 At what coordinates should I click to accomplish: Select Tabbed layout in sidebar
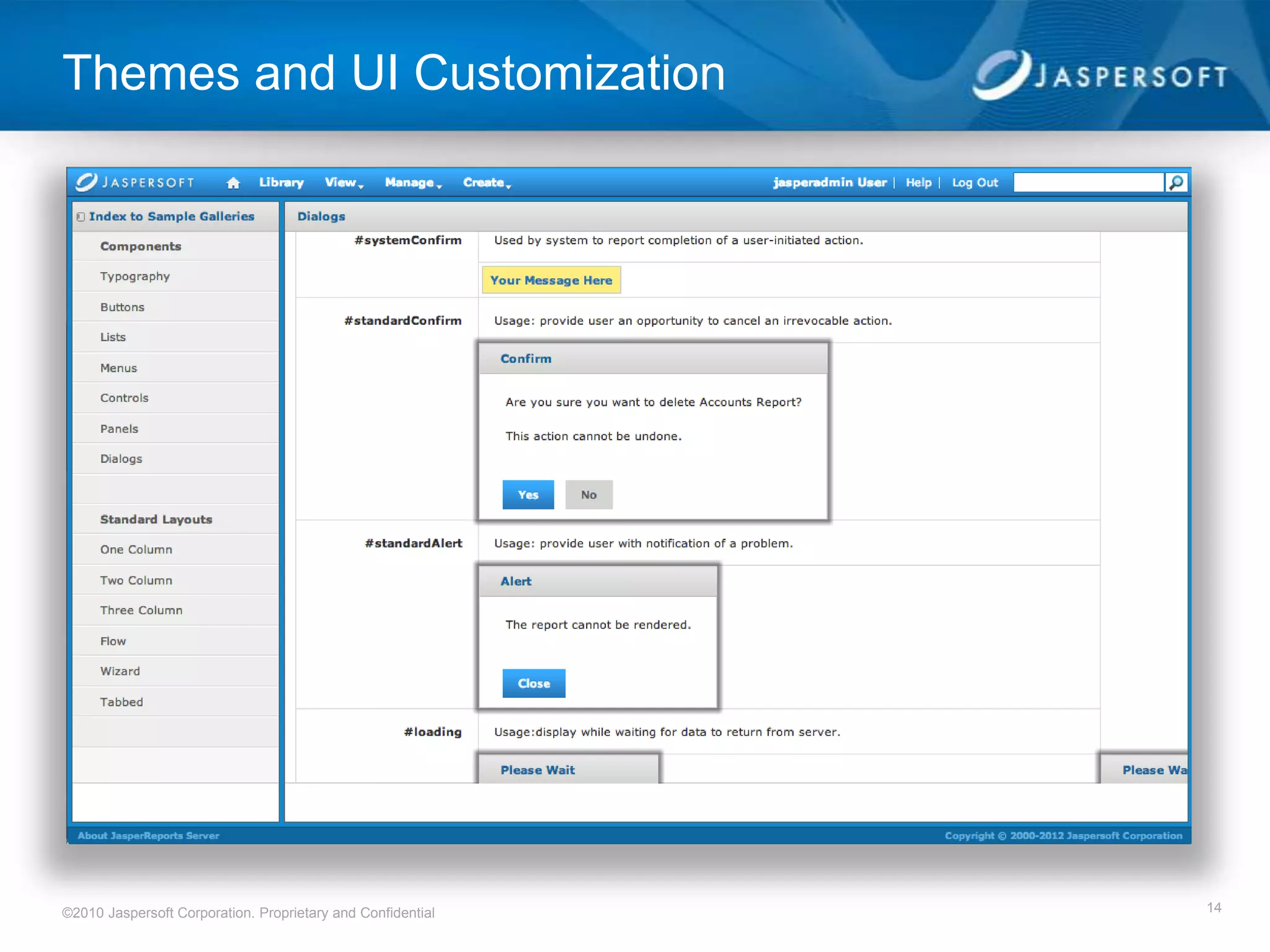pyautogui.click(x=175, y=702)
